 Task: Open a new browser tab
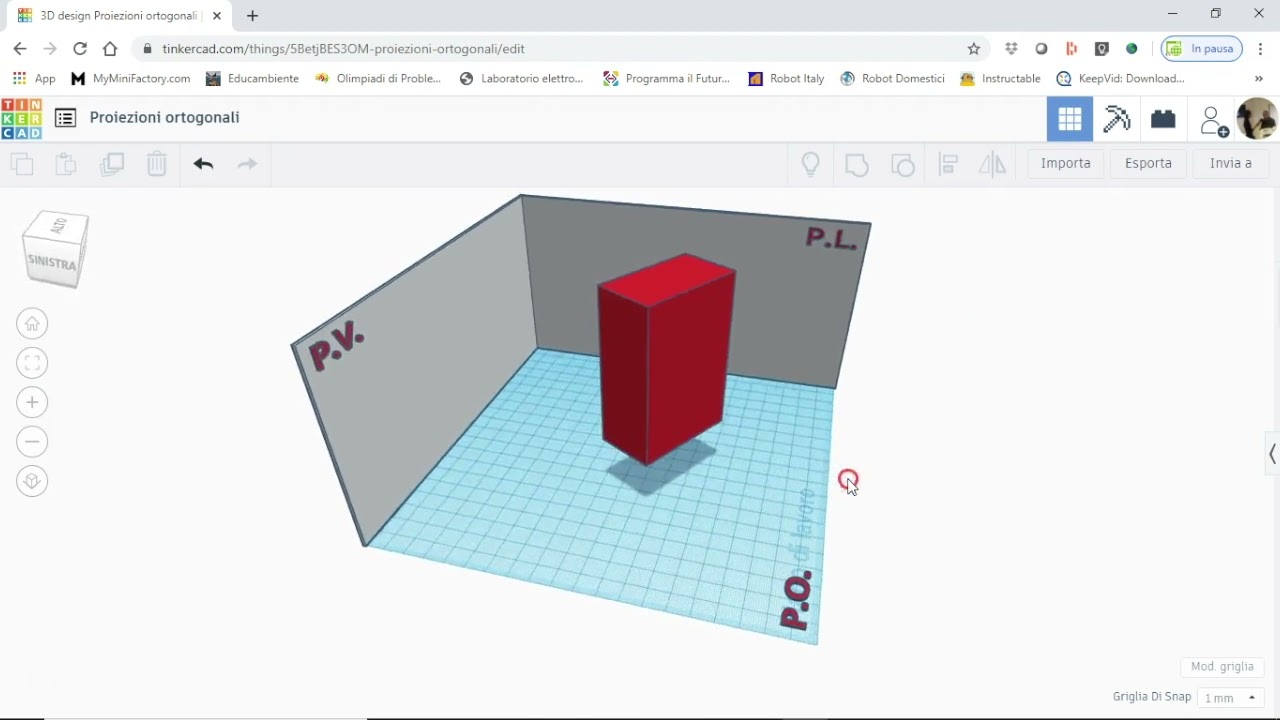click(252, 16)
